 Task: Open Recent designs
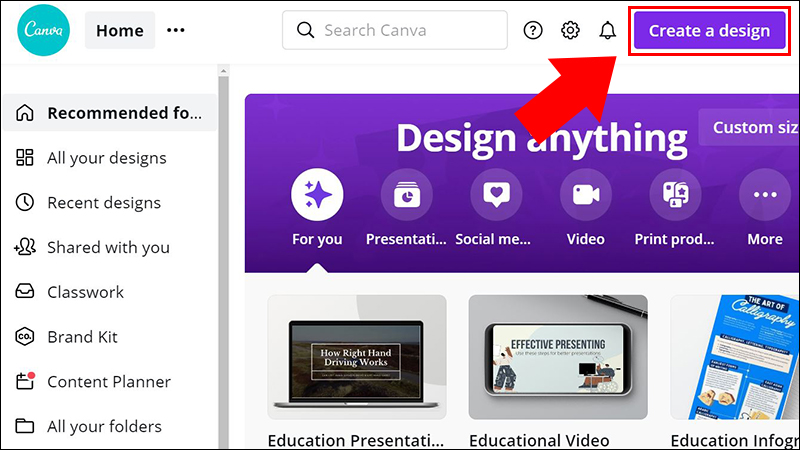pyautogui.click(x=104, y=203)
